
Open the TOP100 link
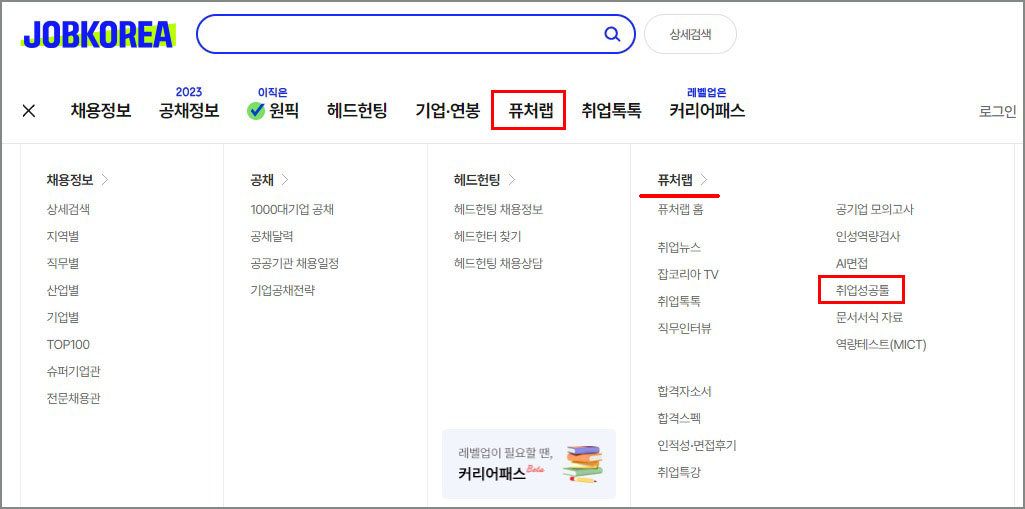click(x=68, y=344)
